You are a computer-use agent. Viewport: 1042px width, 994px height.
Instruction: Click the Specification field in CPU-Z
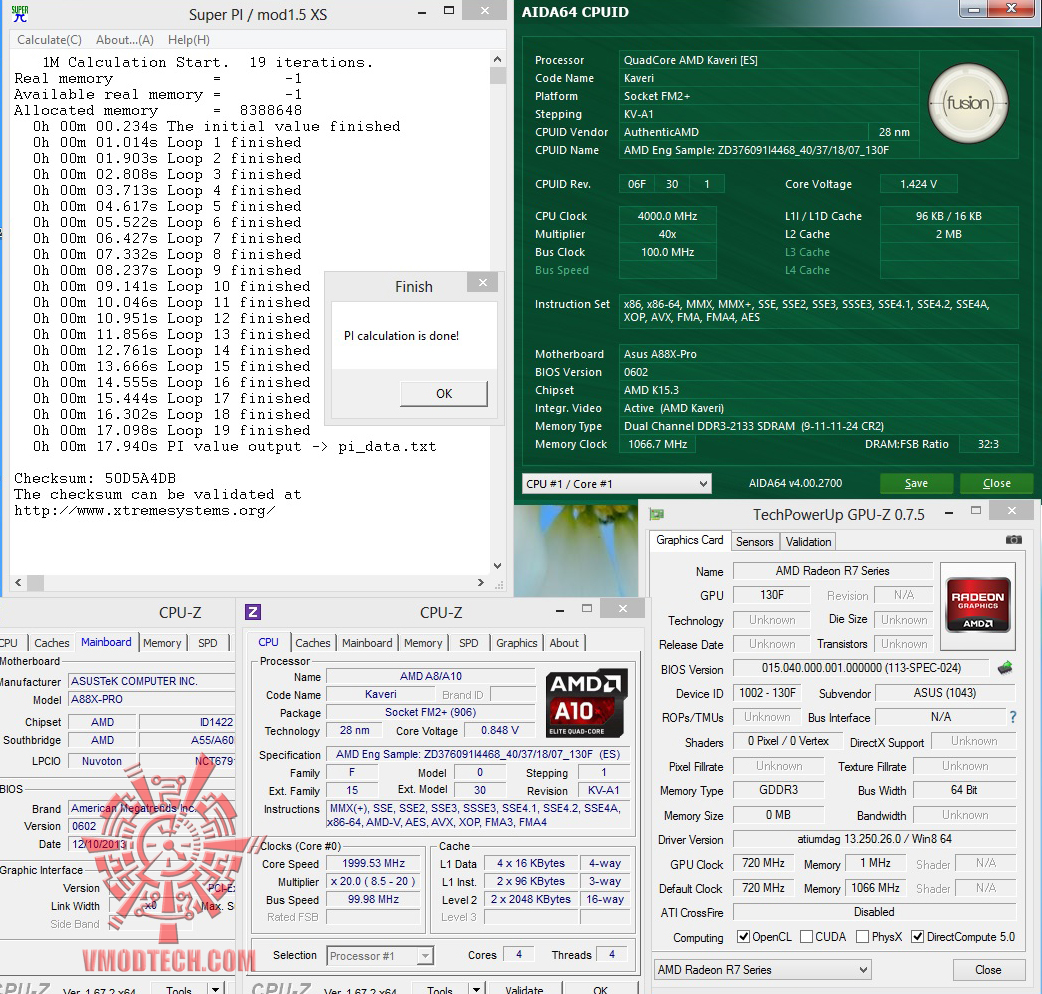477,754
